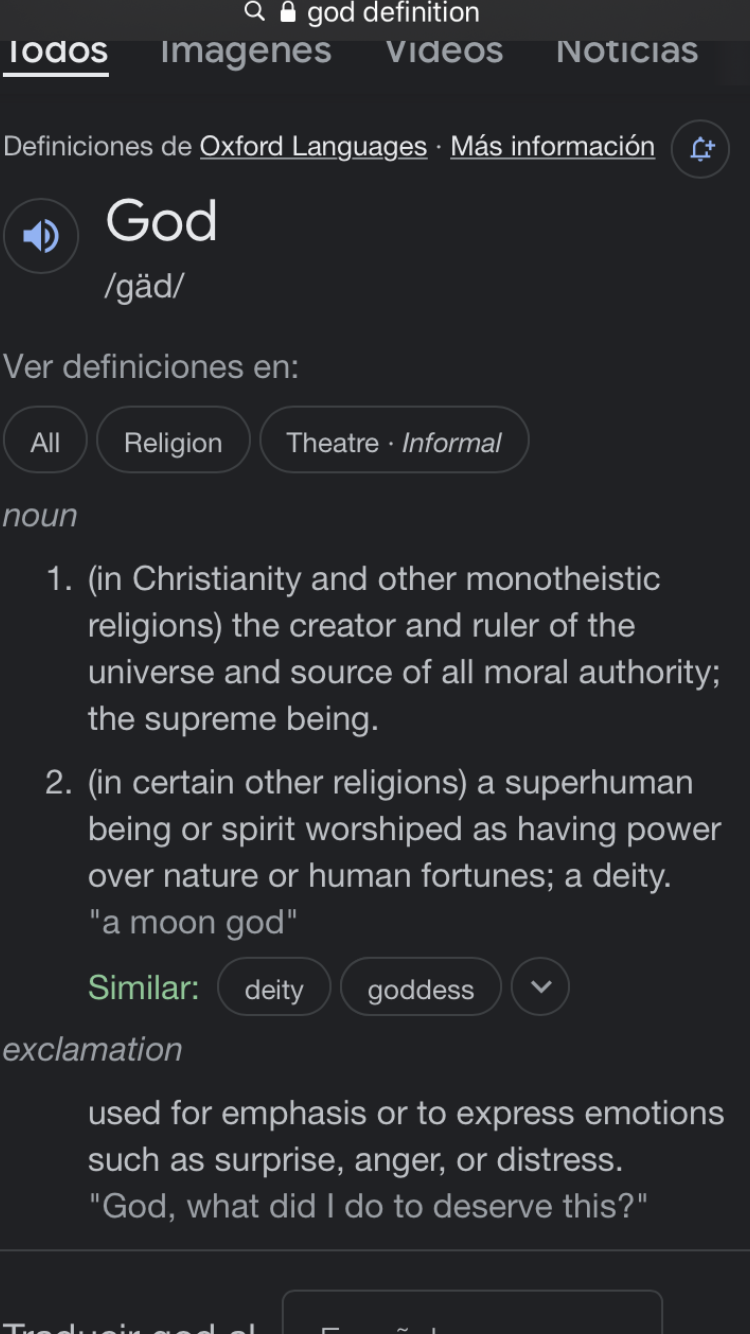The image size is (750, 1334).
Task: Filter definitions by Theatre Informal
Action: pyautogui.click(x=394, y=440)
